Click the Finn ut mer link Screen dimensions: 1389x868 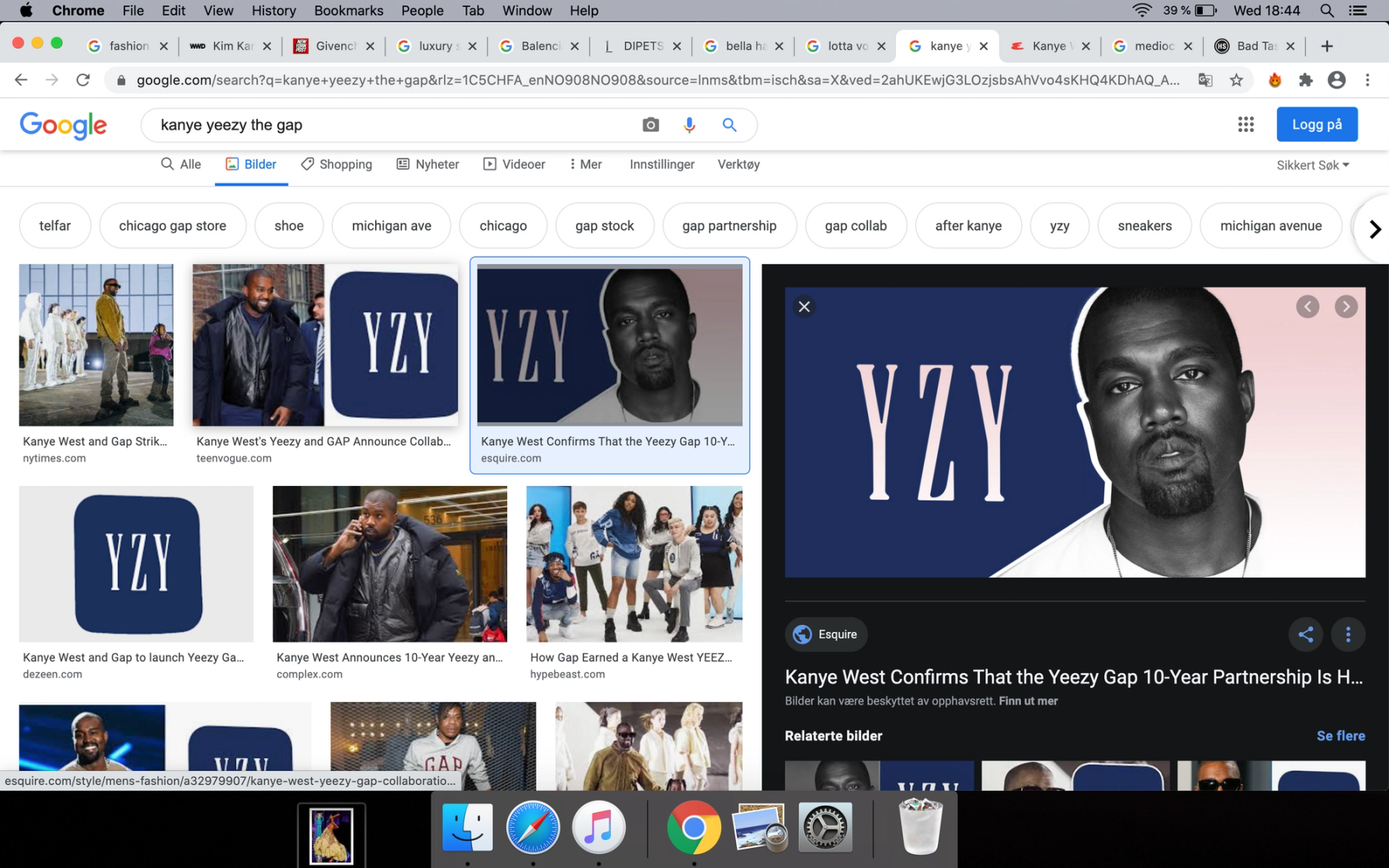1028,701
